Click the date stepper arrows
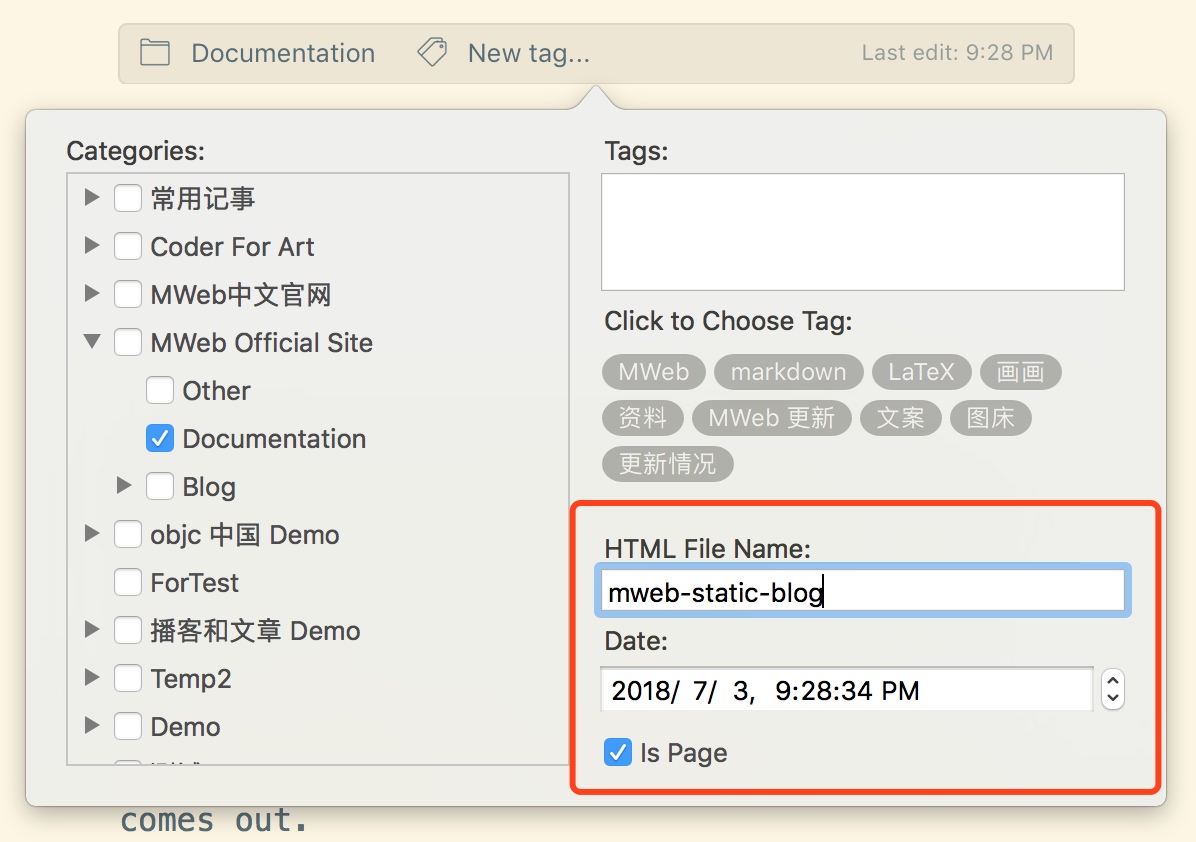 pos(1112,690)
